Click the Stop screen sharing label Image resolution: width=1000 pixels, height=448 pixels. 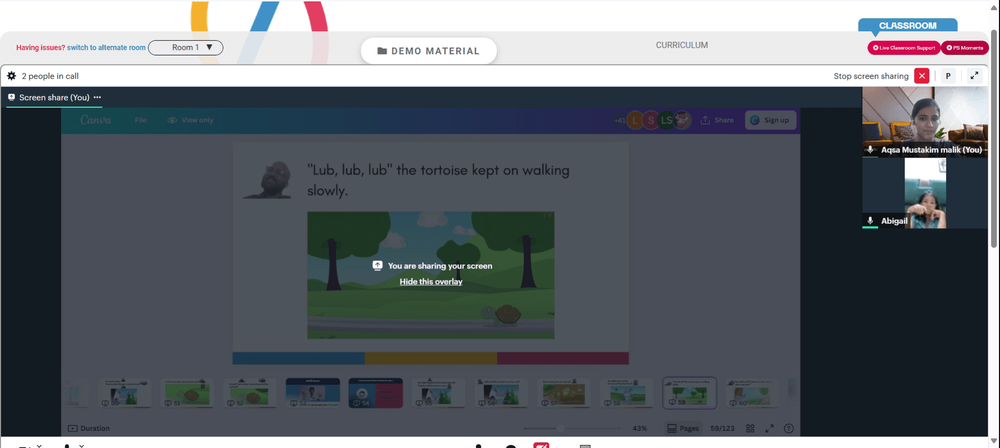tap(871, 76)
